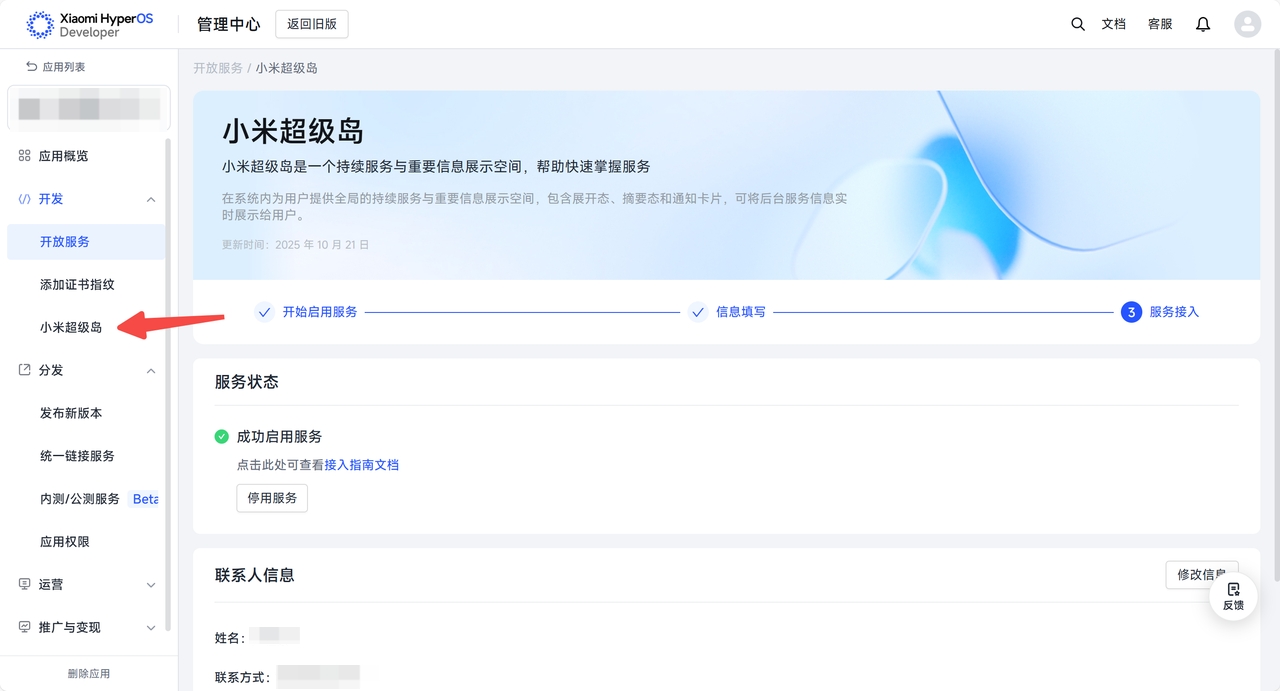Open 添加证书指纹 menu item

click(x=77, y=284)
